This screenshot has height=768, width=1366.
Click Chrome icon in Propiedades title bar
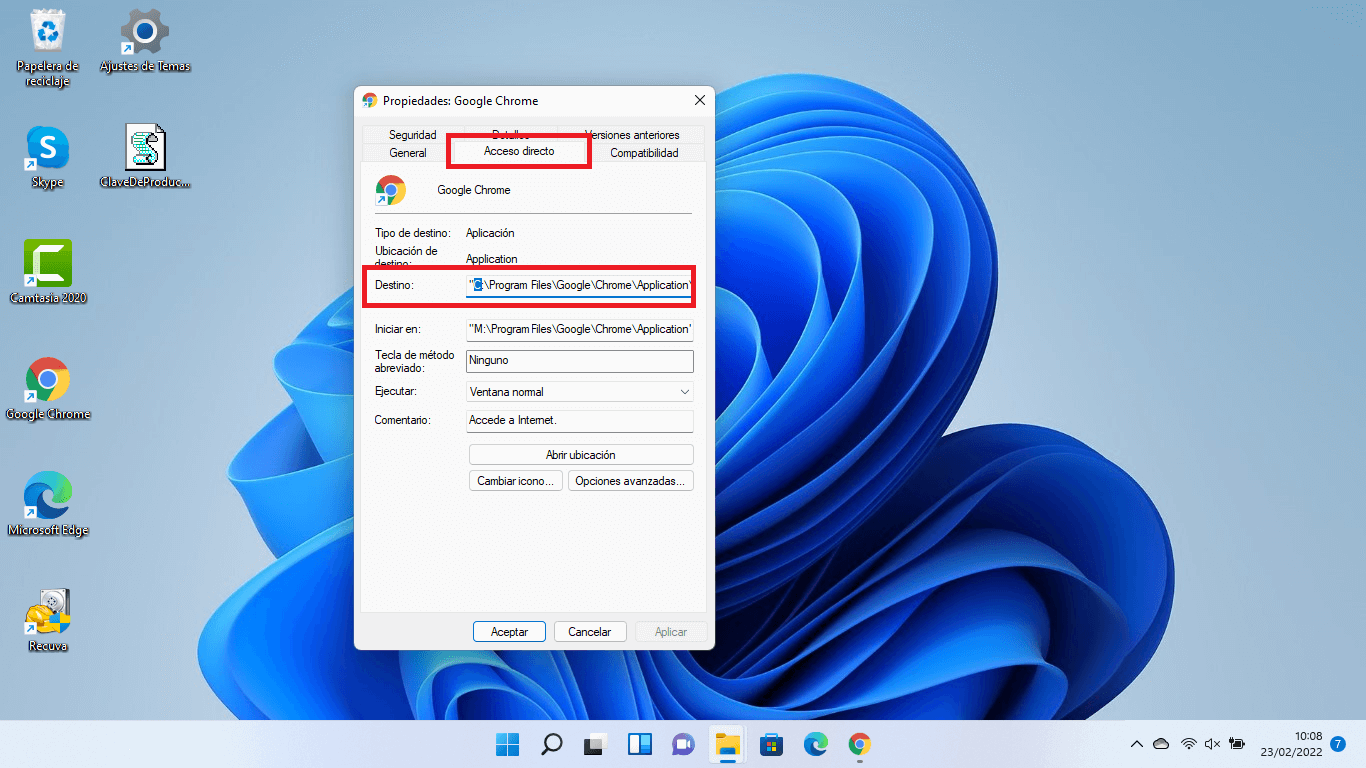point(370,101)
